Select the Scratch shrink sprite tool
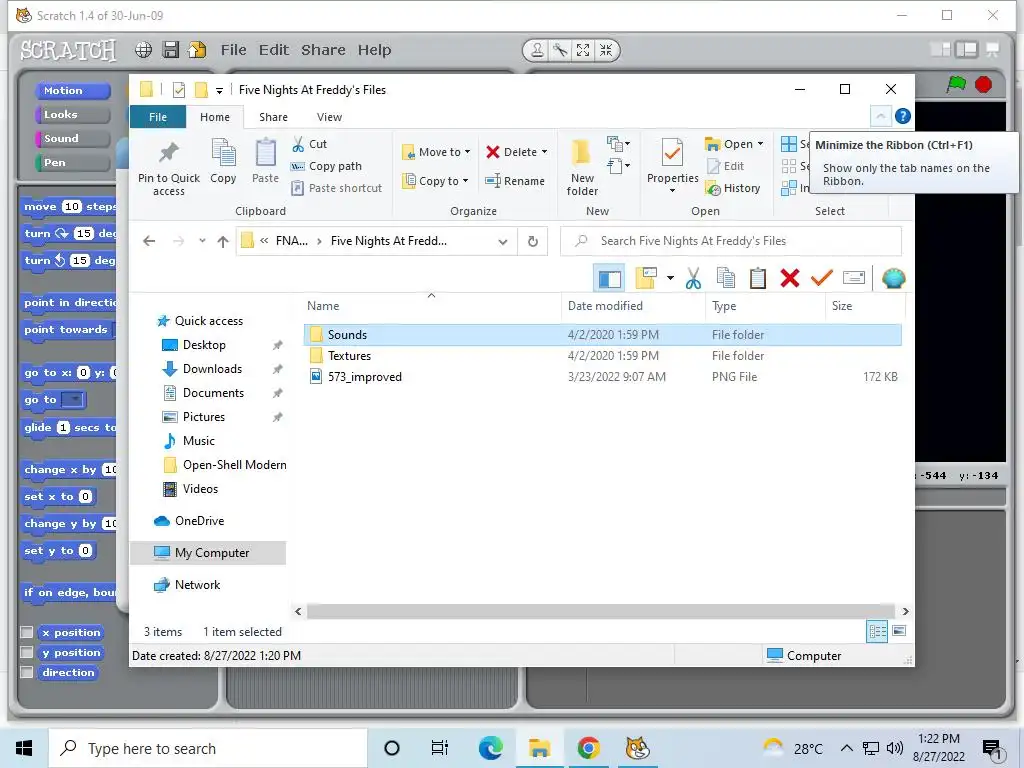1024x768 pixels. [605, 50]
